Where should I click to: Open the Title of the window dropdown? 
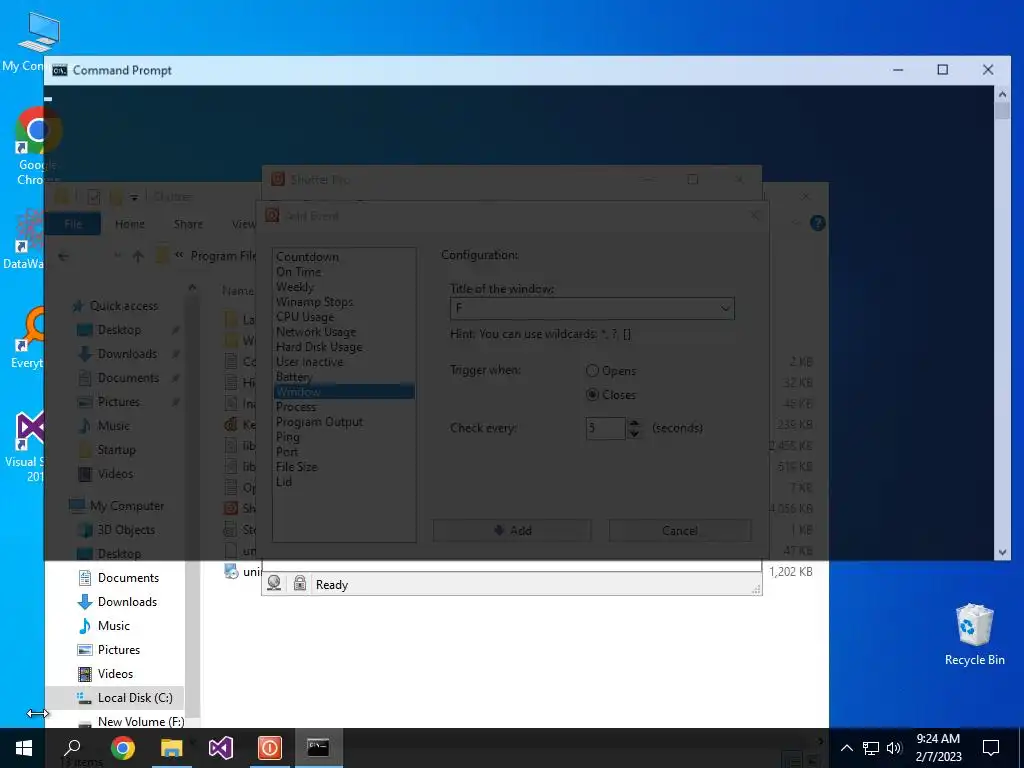tap(725, 308)
